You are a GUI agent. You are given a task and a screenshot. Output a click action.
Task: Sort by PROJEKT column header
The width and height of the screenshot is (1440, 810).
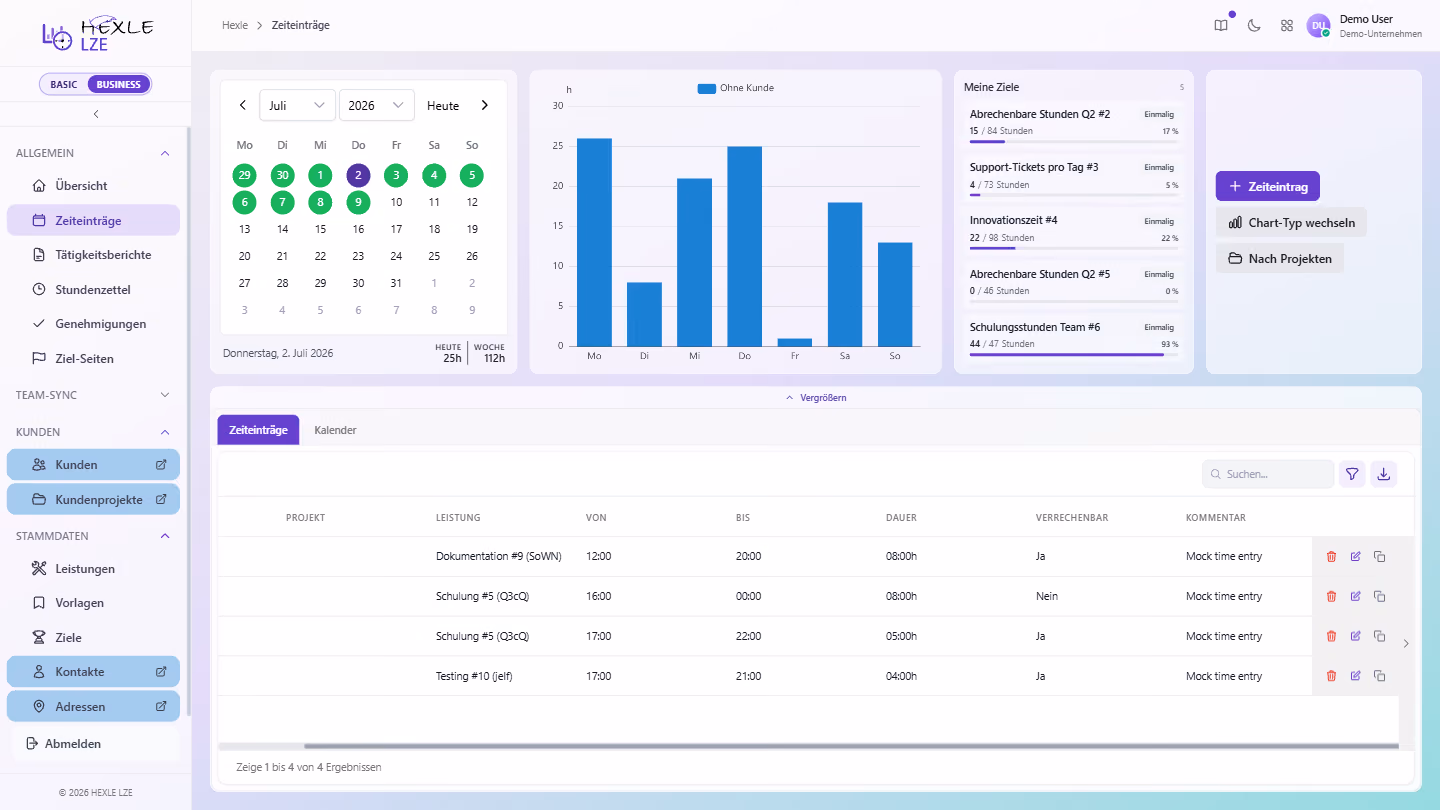coord(305,518)
